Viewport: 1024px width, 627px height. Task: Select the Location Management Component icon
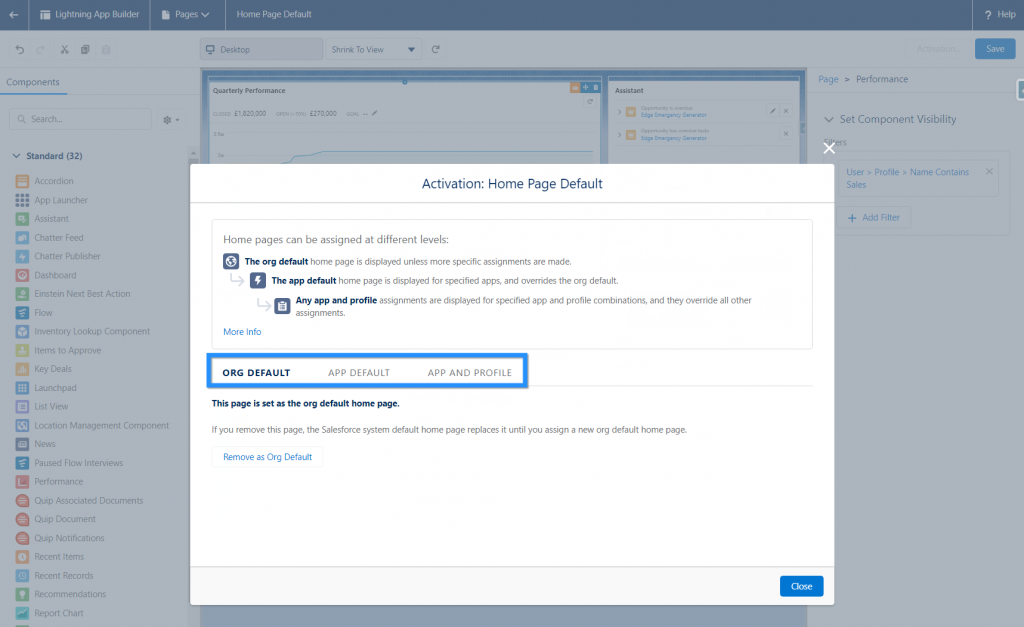(x=22, y=425)
